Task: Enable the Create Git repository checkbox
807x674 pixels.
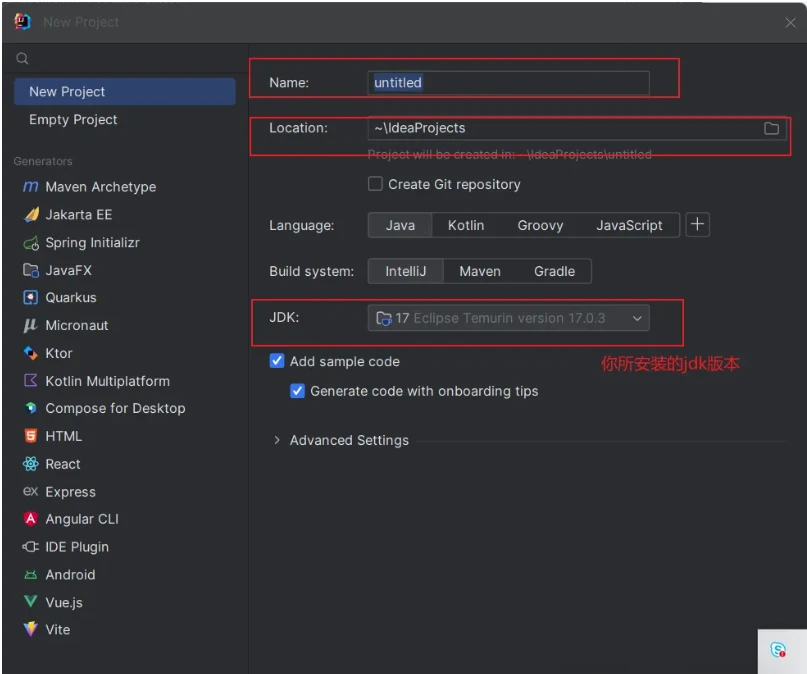Action: (375, 184)
